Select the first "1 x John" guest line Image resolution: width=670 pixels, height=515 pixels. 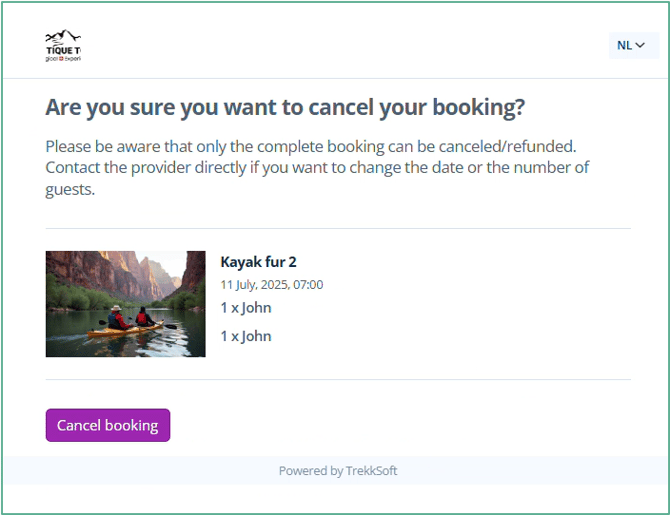pyautogui.click(x=245, y=308)
